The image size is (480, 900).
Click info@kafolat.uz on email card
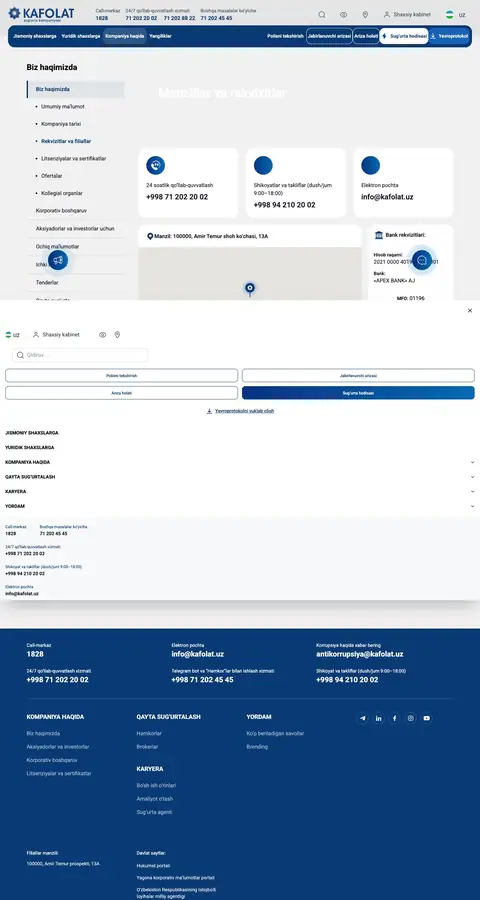387,197
